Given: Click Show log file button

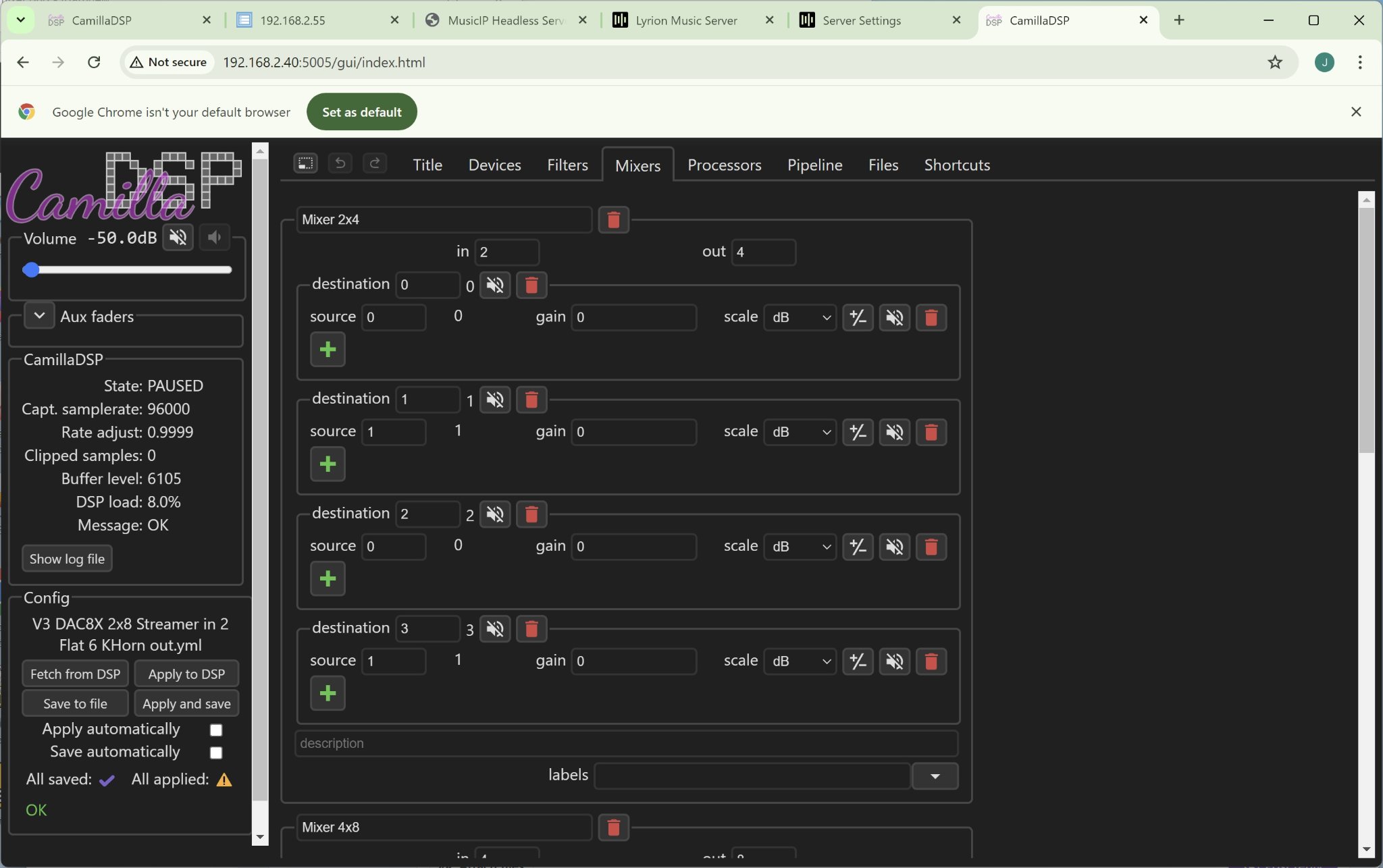Looking at the screenshot, I should [x=67, y=559].
